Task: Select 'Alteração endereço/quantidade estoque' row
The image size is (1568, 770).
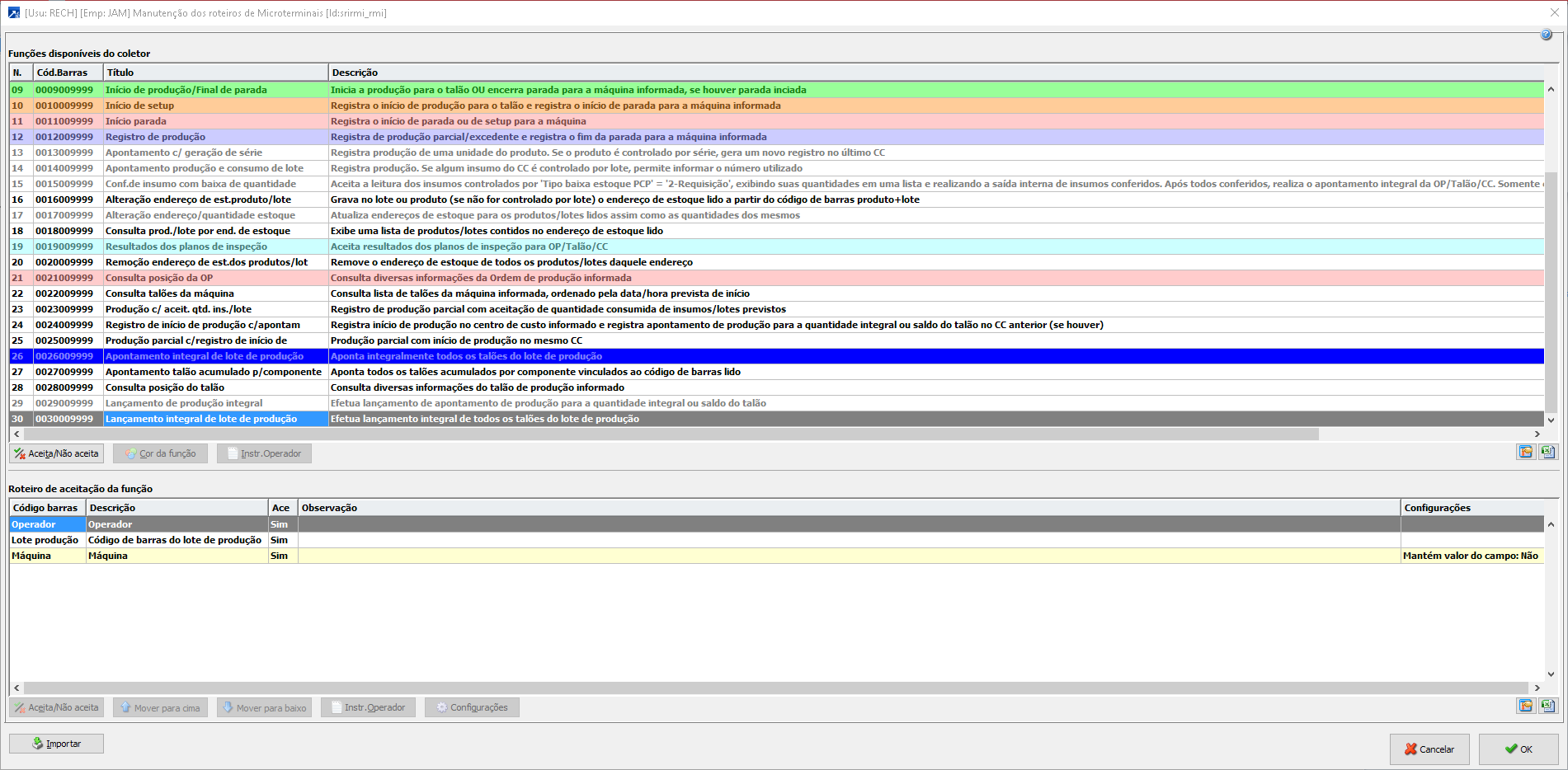Action: [x=776, y=215]
